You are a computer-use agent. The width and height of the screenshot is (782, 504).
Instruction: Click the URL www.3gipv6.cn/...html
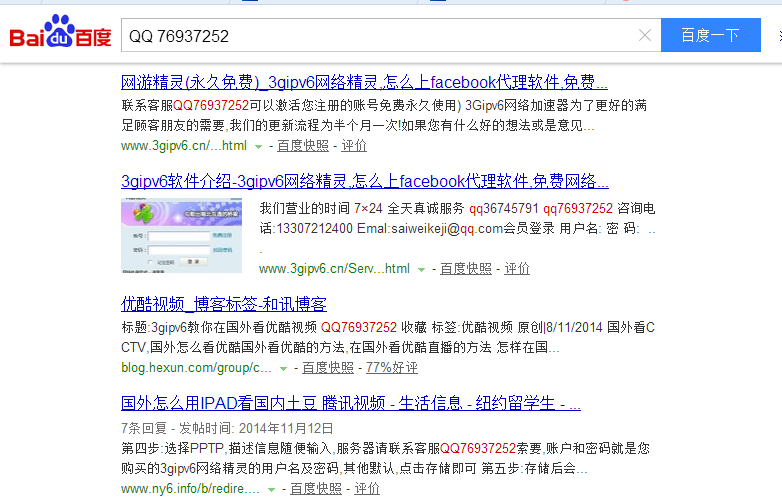pos(184,146)
